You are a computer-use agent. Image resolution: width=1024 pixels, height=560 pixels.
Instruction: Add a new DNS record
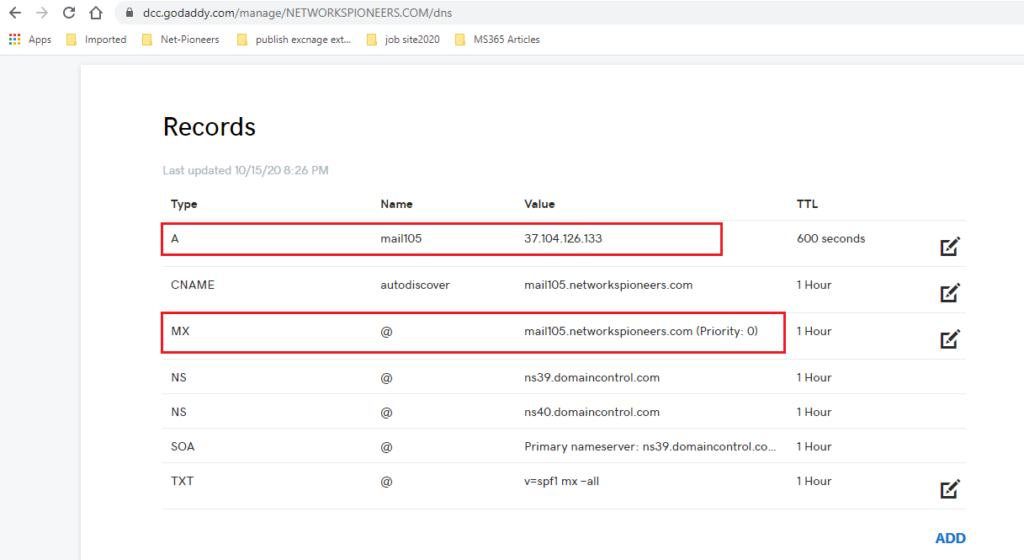pos(950,538)
